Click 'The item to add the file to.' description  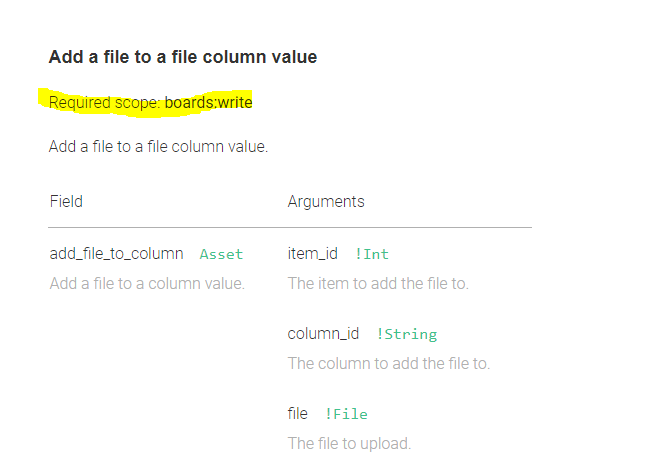point(378,284)
